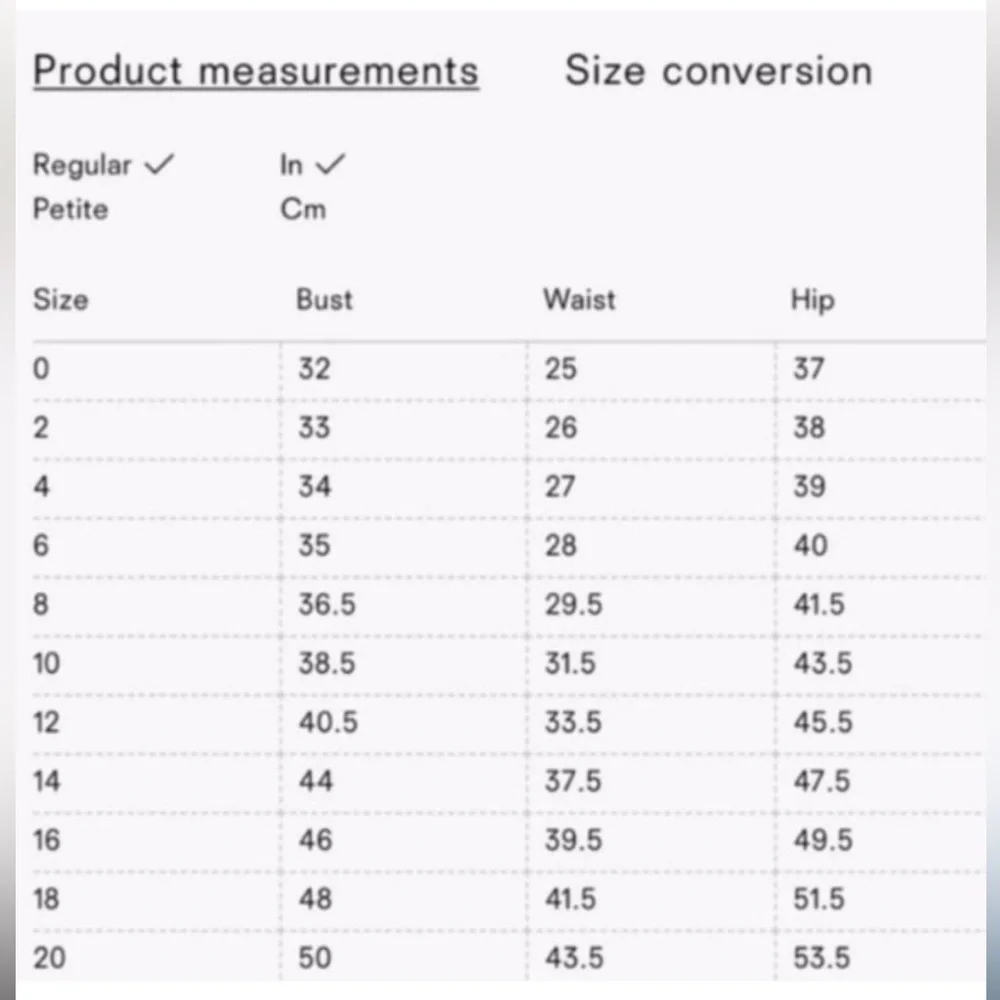1000x1000 pixels.
Task: Click the waist value 39.5 for size 16
Action: coord(573,840)
